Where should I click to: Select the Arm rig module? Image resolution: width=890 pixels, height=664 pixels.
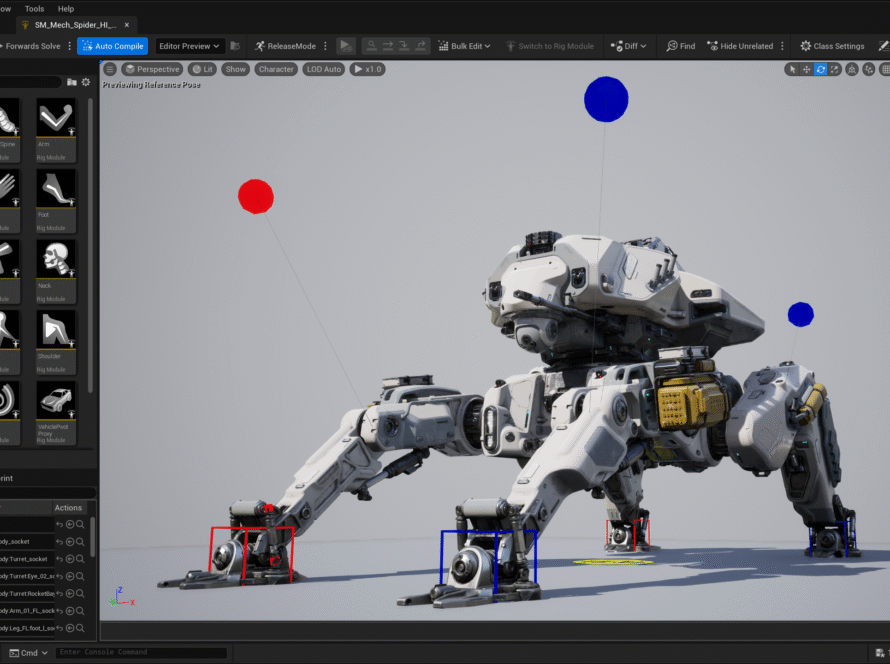coord(56,118)
